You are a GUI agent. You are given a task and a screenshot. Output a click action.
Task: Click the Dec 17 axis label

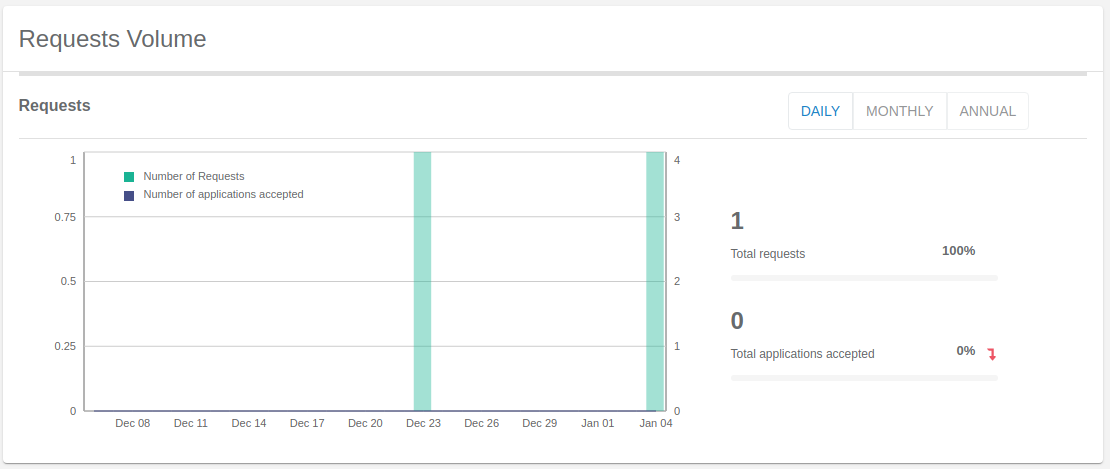click(x=307, y=423)
